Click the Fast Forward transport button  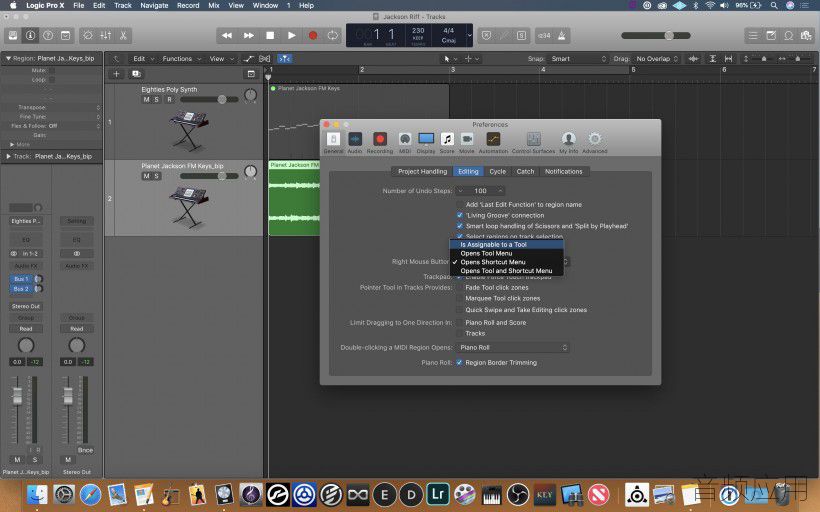tap(248, 36)
